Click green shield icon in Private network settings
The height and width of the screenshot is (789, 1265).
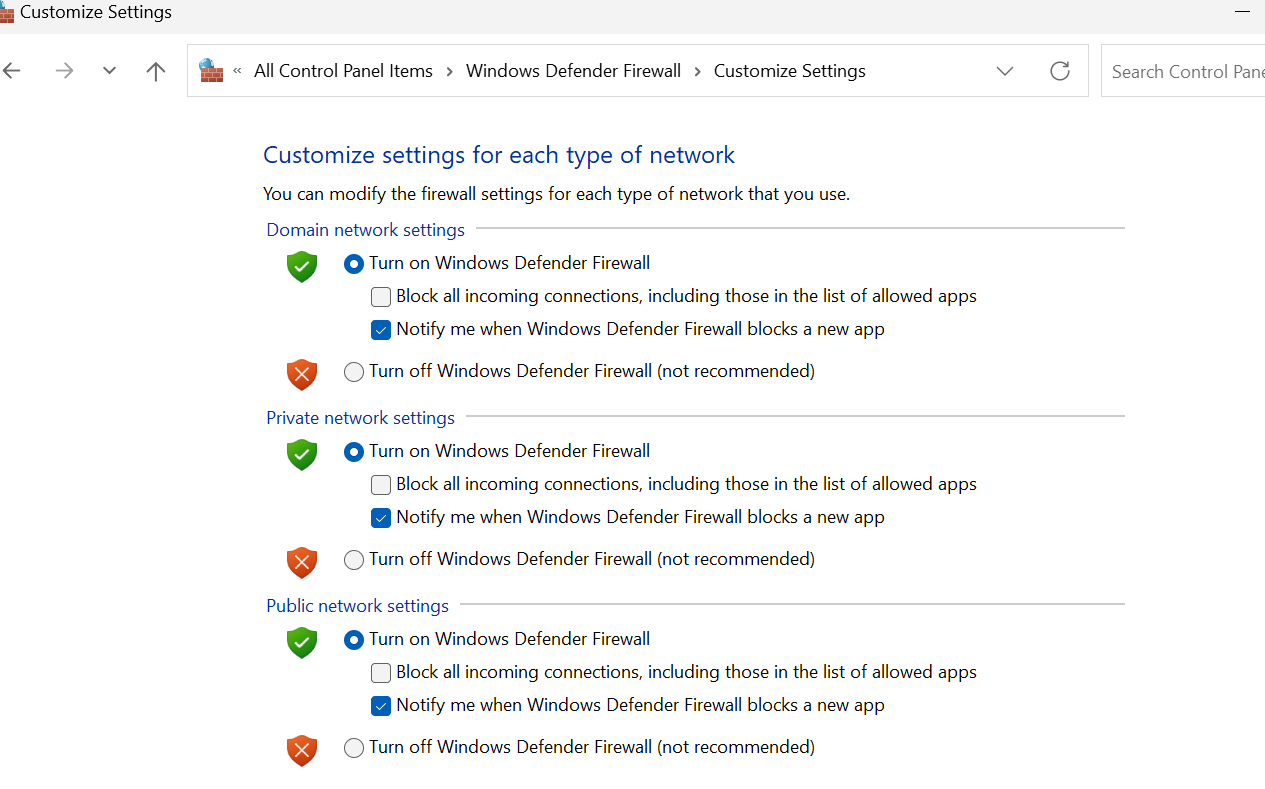(x=302, y=454)
